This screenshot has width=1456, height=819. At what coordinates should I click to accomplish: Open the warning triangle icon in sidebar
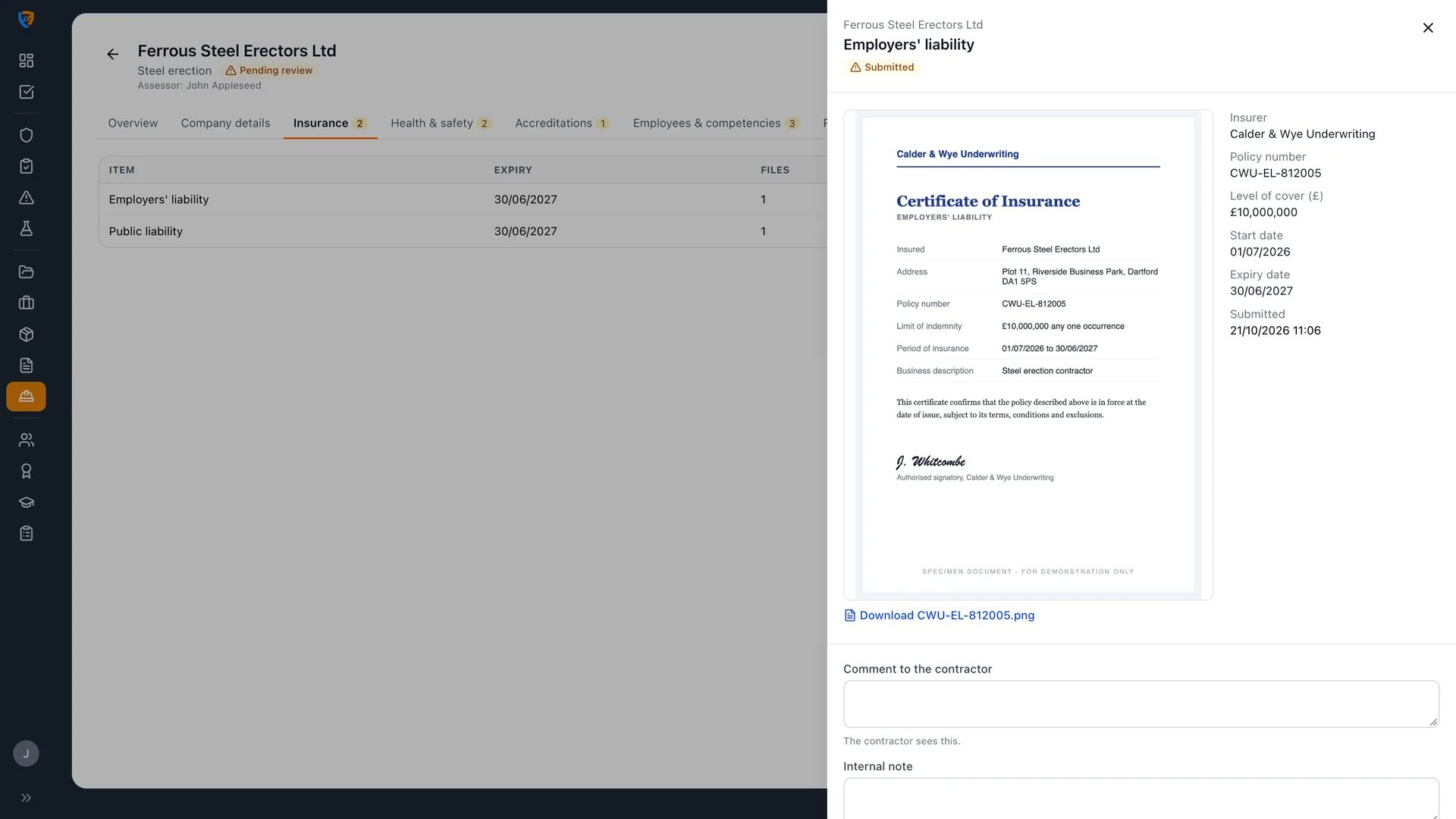point(26,198)
